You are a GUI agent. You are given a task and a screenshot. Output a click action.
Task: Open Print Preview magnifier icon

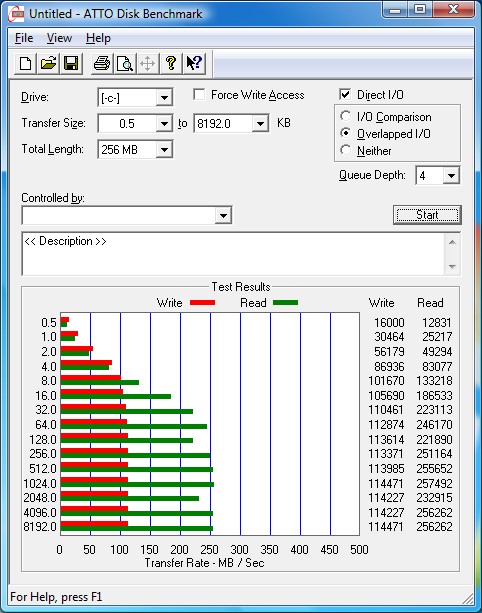pos(125,63)
